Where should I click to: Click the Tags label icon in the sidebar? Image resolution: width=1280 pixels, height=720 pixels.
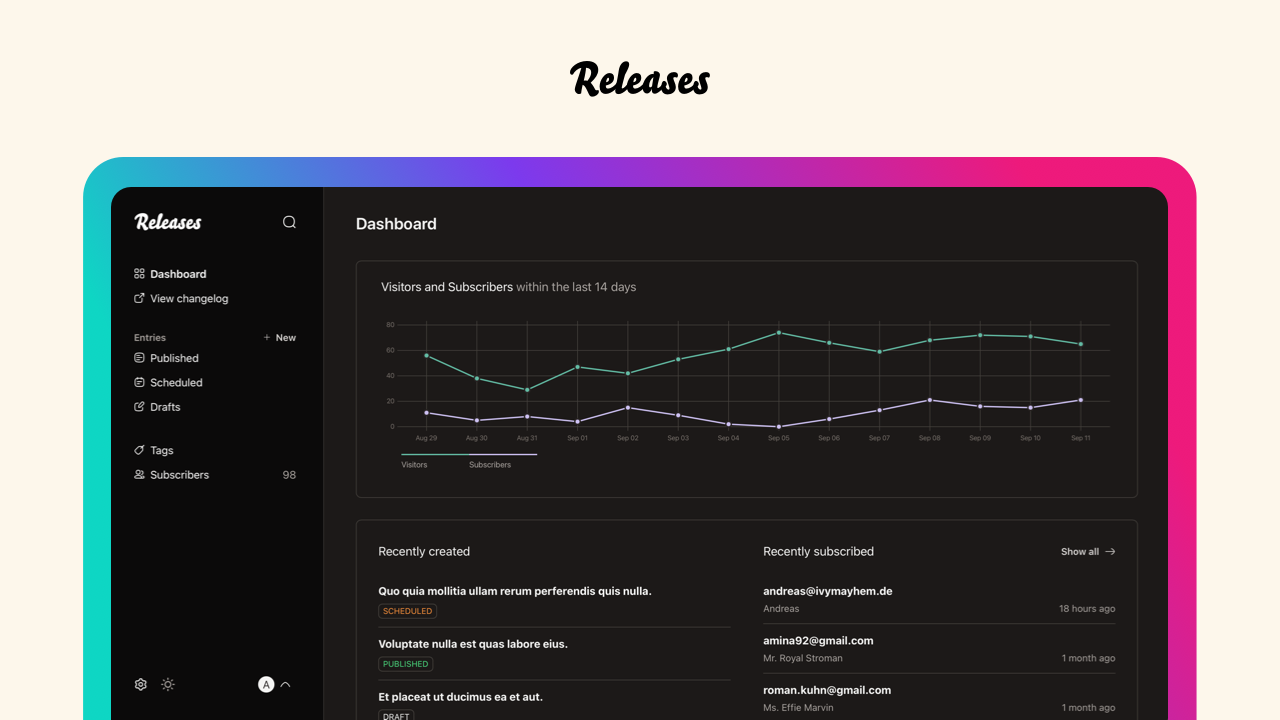pyautogui.click(x=138, y=450)
